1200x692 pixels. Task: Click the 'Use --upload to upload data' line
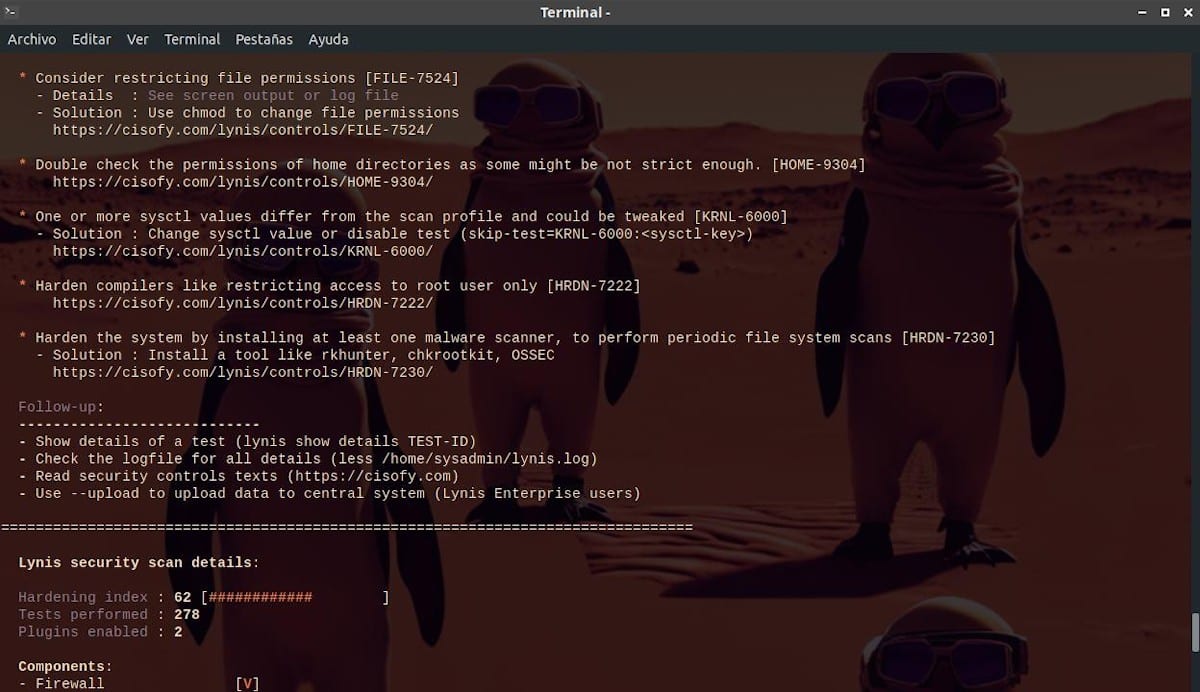(330, 493)
